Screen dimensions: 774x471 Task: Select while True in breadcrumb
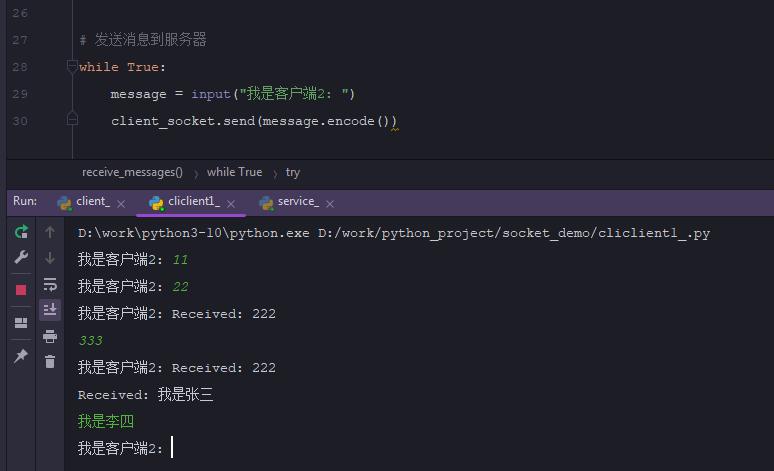(x=234, y=172)
